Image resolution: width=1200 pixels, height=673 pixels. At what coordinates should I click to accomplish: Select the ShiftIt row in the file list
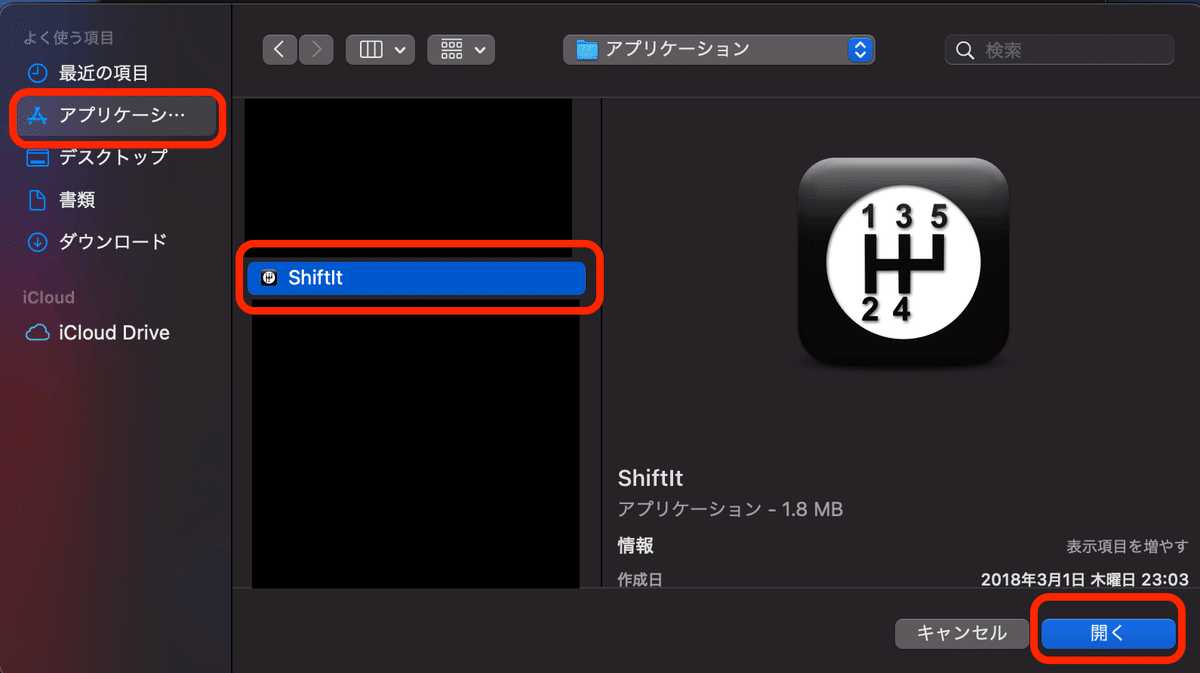click(416, 278)
